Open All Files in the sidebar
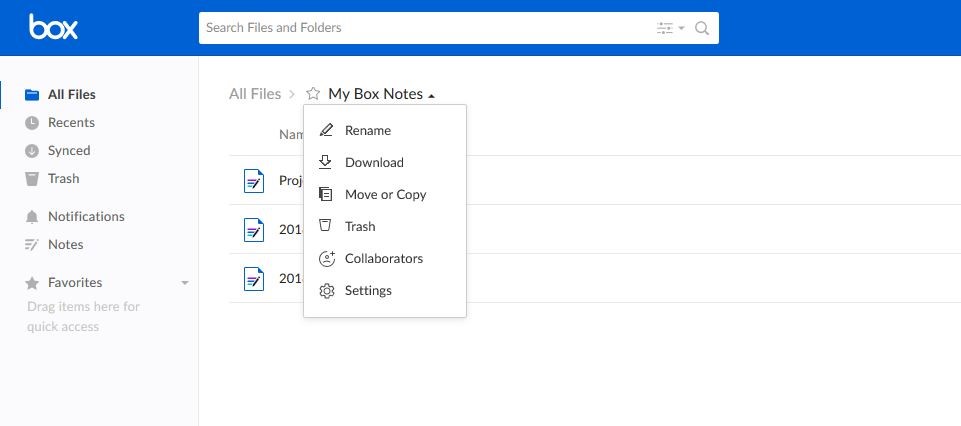 (71, 94)
